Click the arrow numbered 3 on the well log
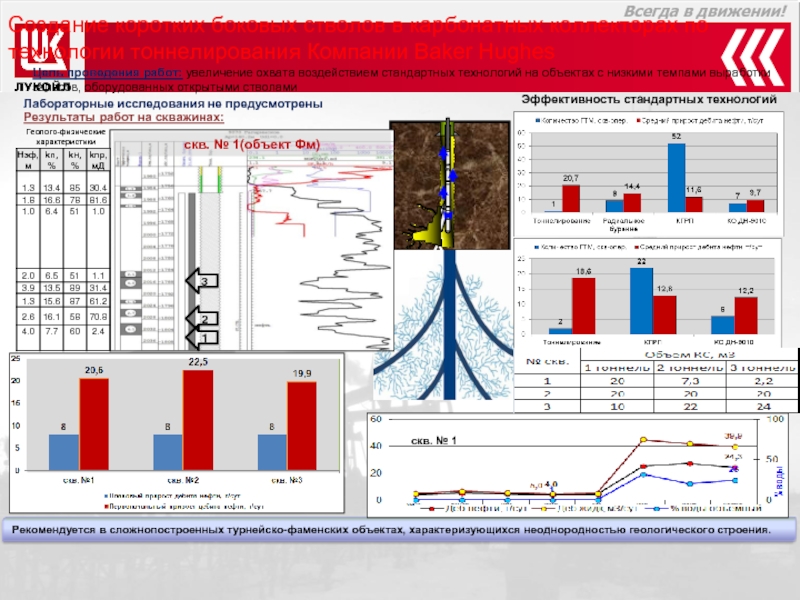 coord(202,280)
